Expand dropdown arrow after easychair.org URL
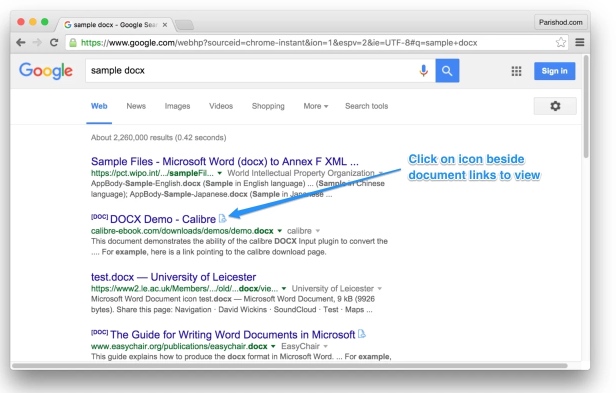The image size is (616, 393). click(273, 346)
